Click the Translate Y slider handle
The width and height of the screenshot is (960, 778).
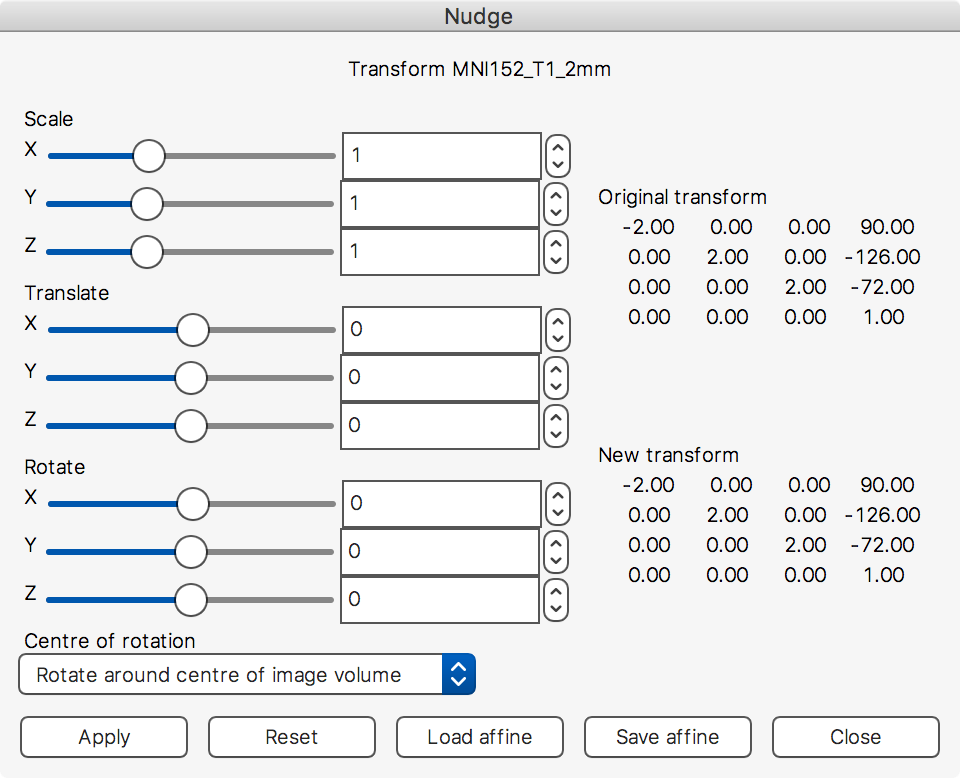click(x=190, y=378)
